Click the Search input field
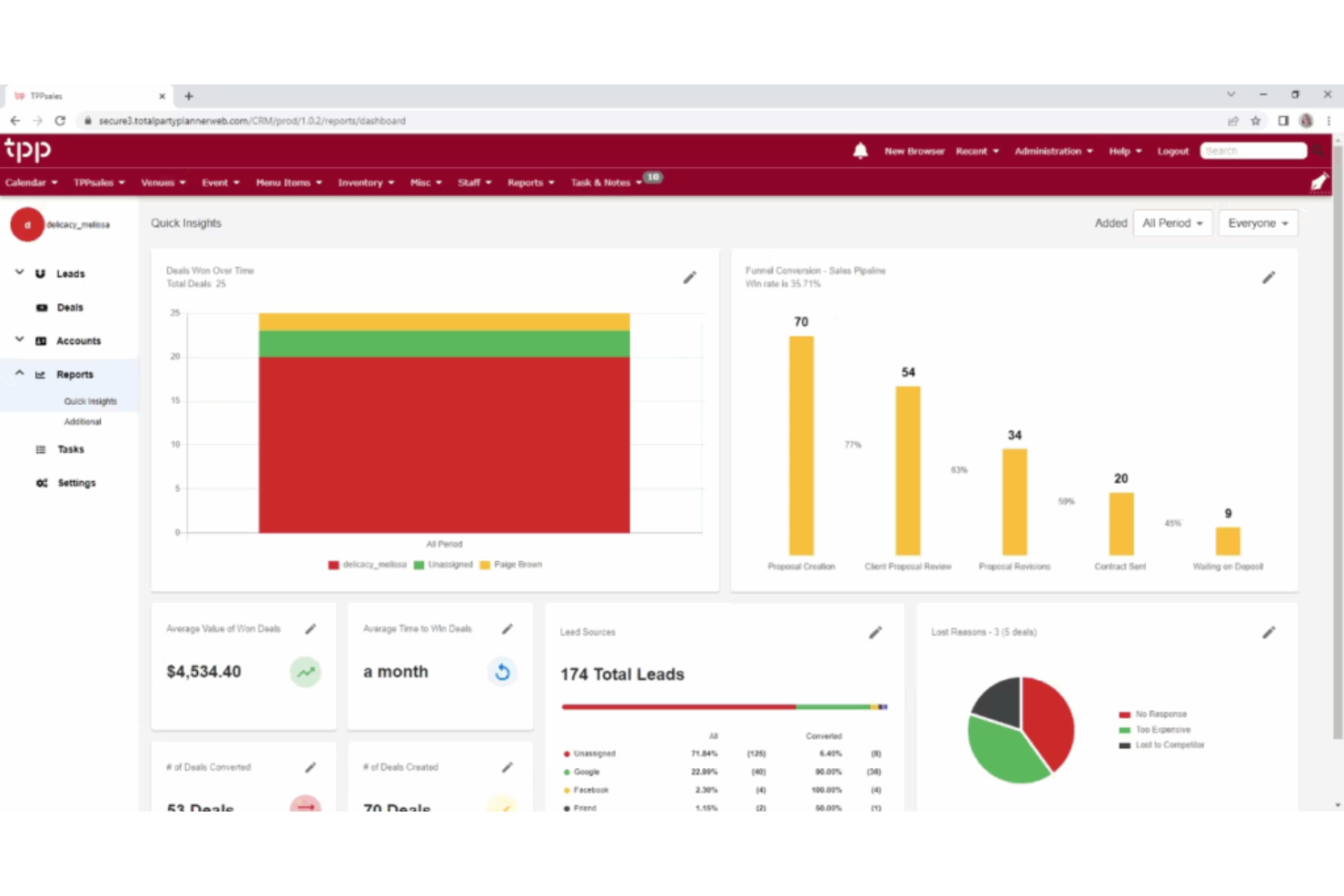 (1253, 151)
